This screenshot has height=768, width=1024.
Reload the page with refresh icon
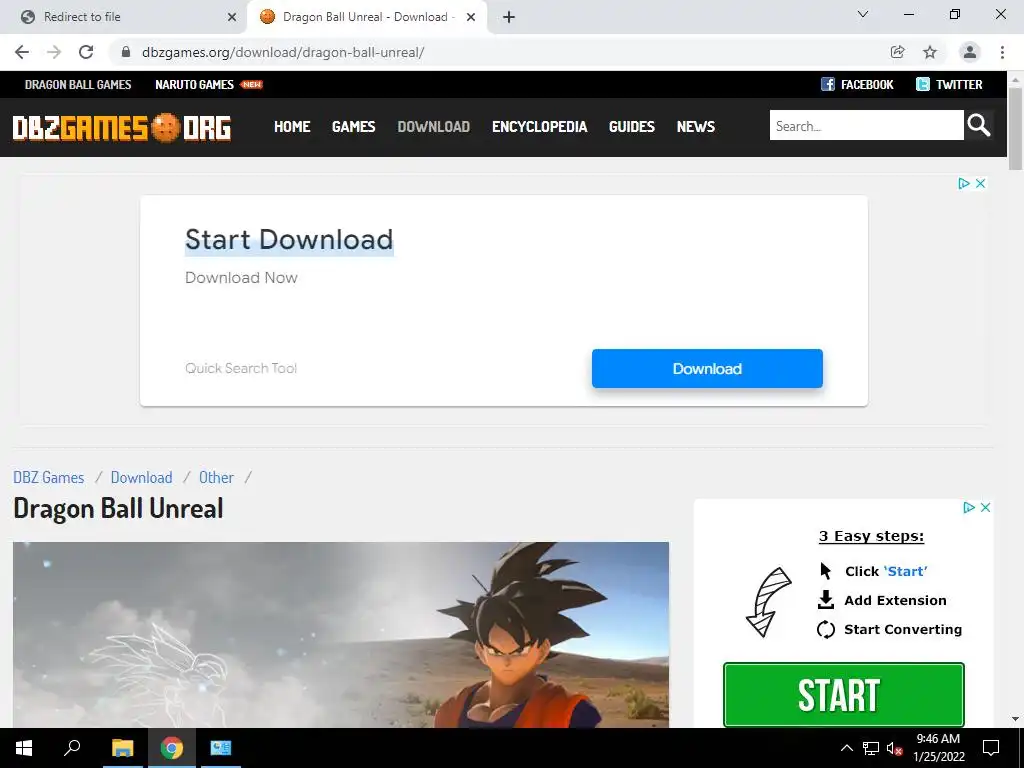[x=86, y=52]
